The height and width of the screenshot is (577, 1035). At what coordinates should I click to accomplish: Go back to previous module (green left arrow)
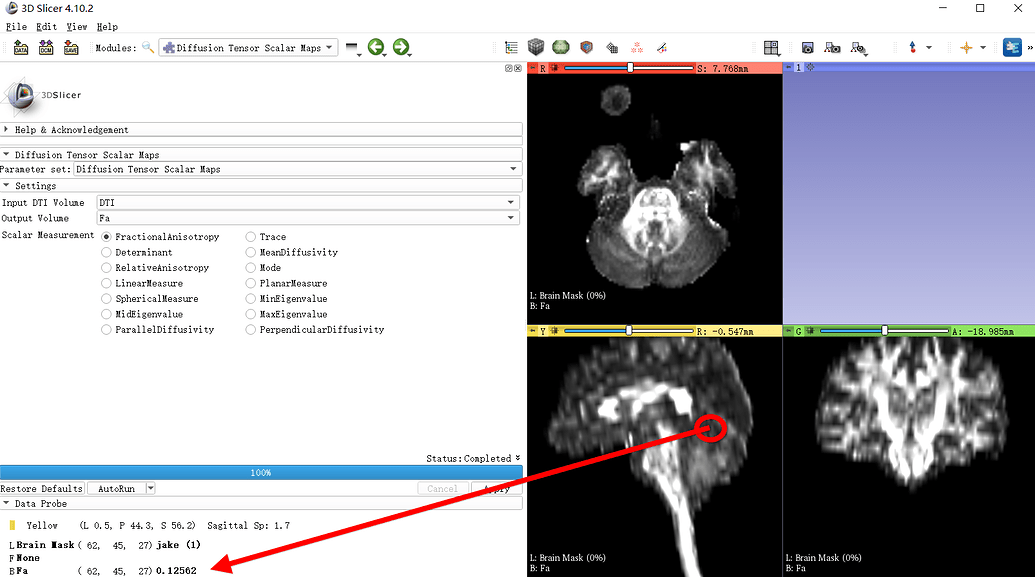click(376, 47)
